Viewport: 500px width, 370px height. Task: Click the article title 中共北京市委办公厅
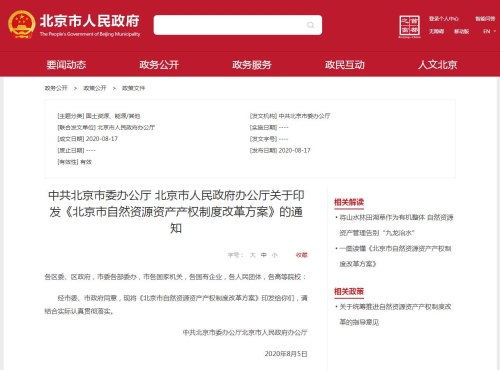[x=176, y=212]
